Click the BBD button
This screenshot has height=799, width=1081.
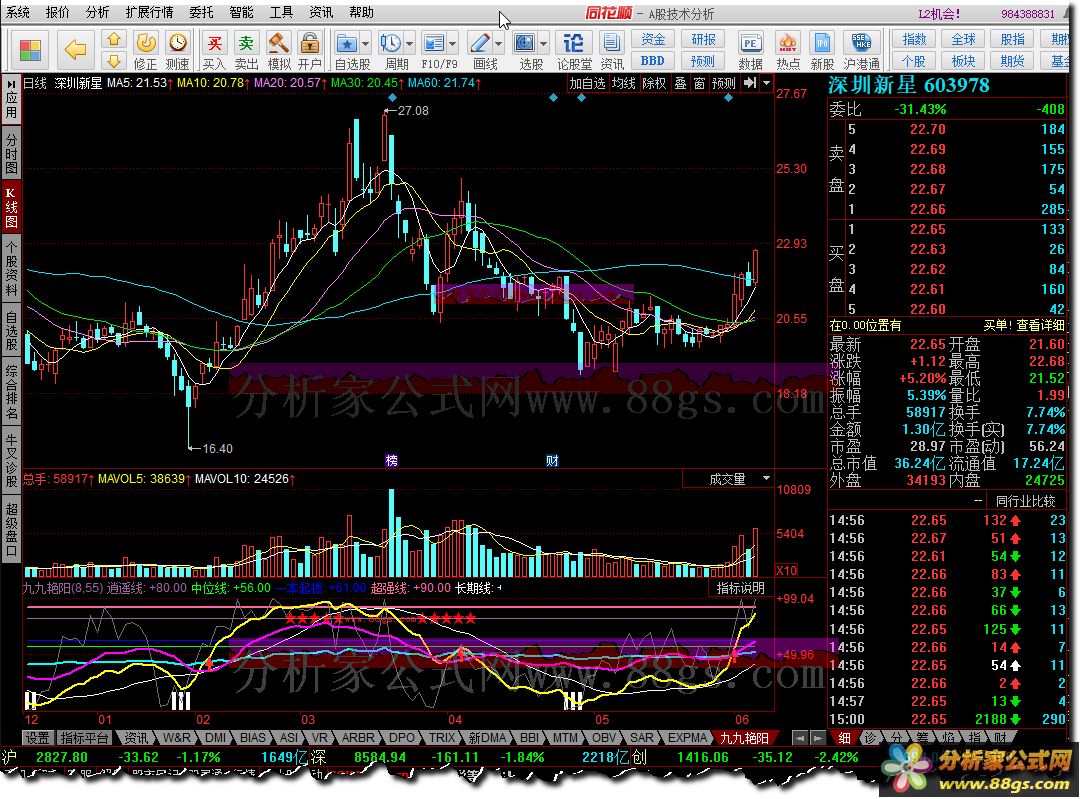click(653, 61)
